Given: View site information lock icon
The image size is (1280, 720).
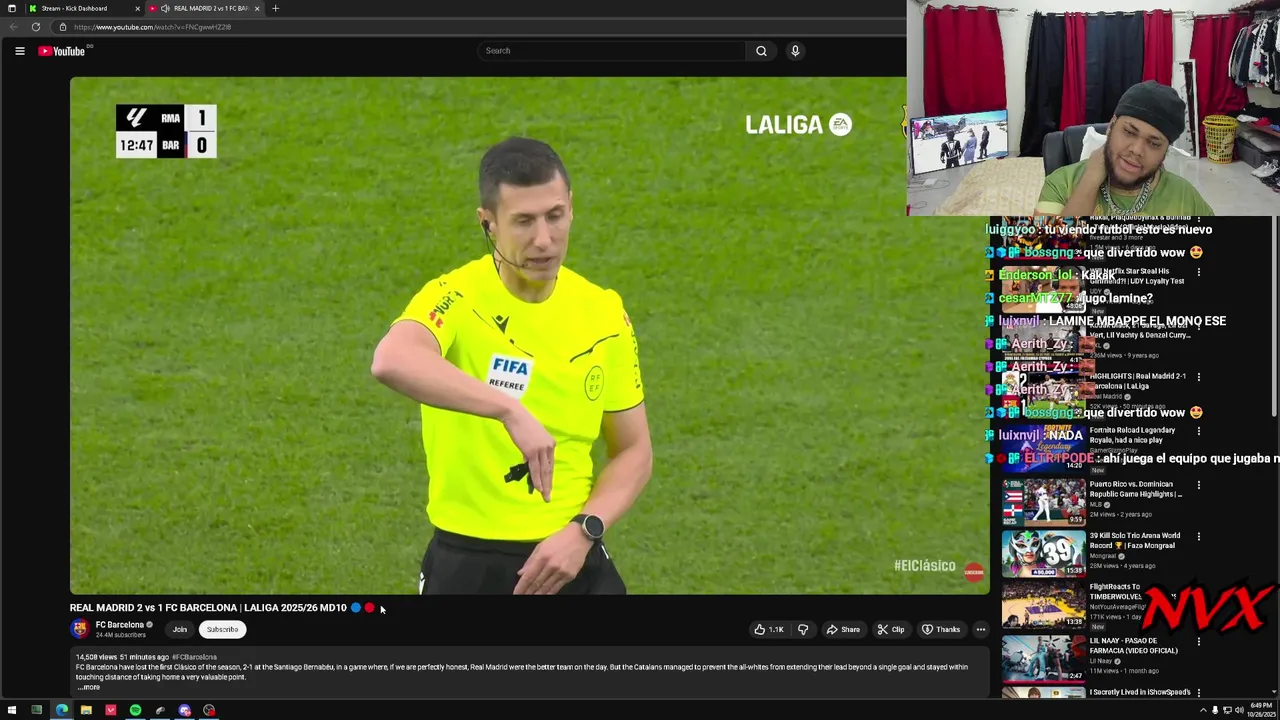Looking at the screenshot, I should point(62,27).
